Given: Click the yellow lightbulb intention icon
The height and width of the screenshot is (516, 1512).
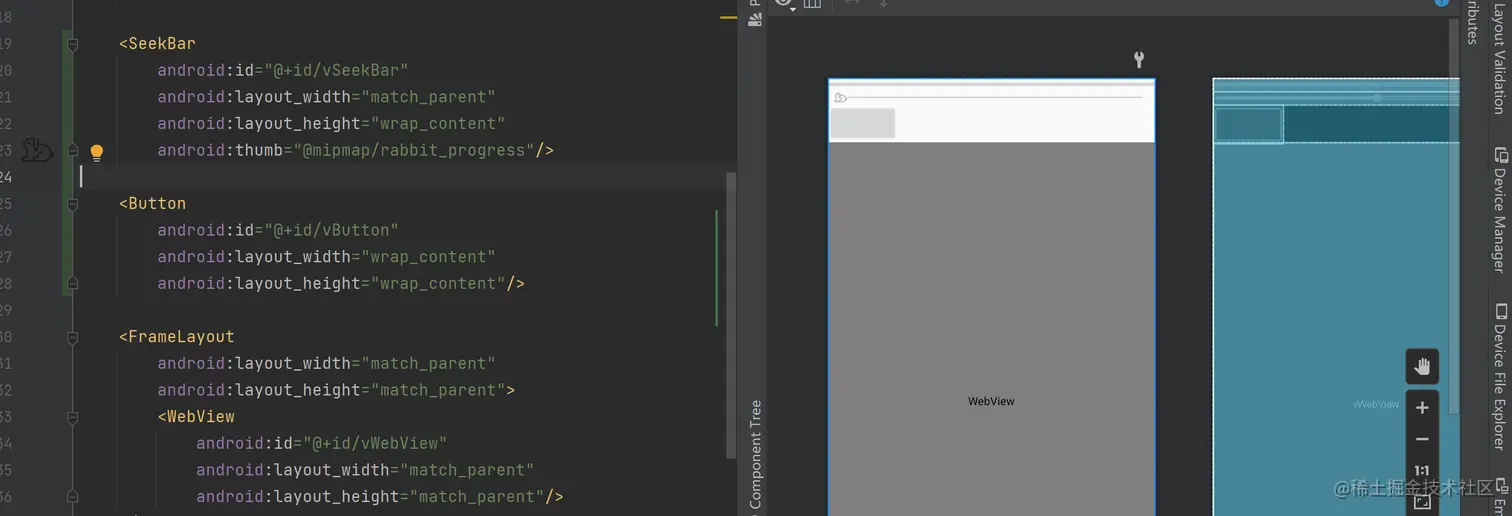Looking at the screenshot, I should tap(97, 152).
